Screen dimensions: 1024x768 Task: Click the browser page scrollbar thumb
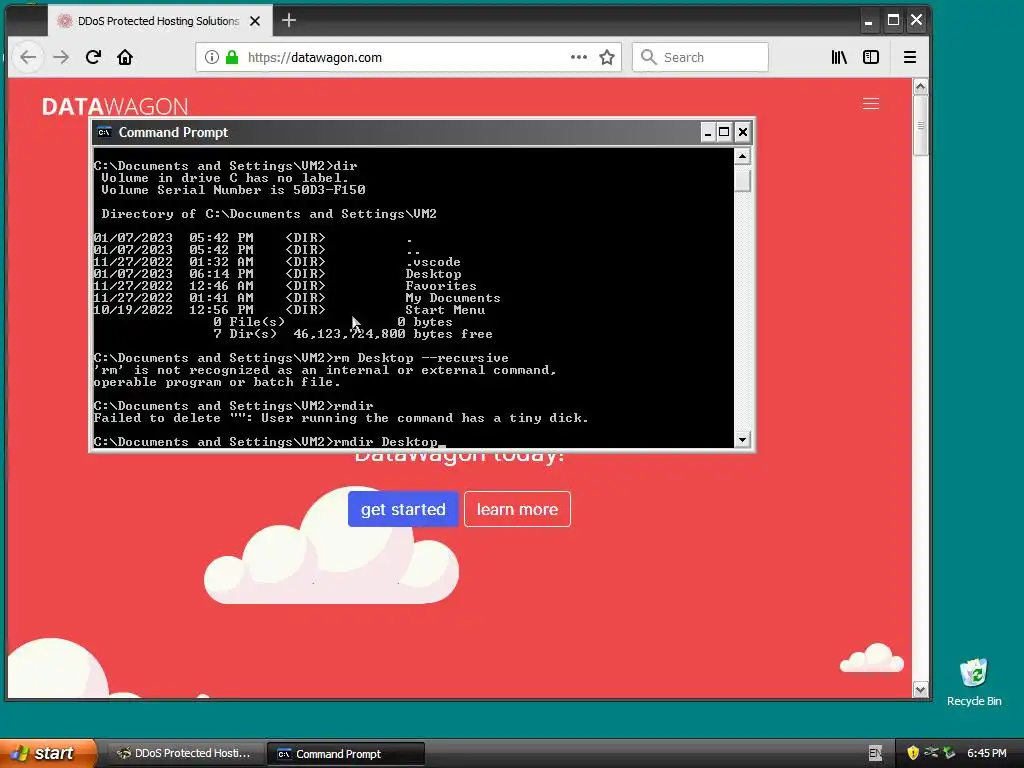(920, 126)
